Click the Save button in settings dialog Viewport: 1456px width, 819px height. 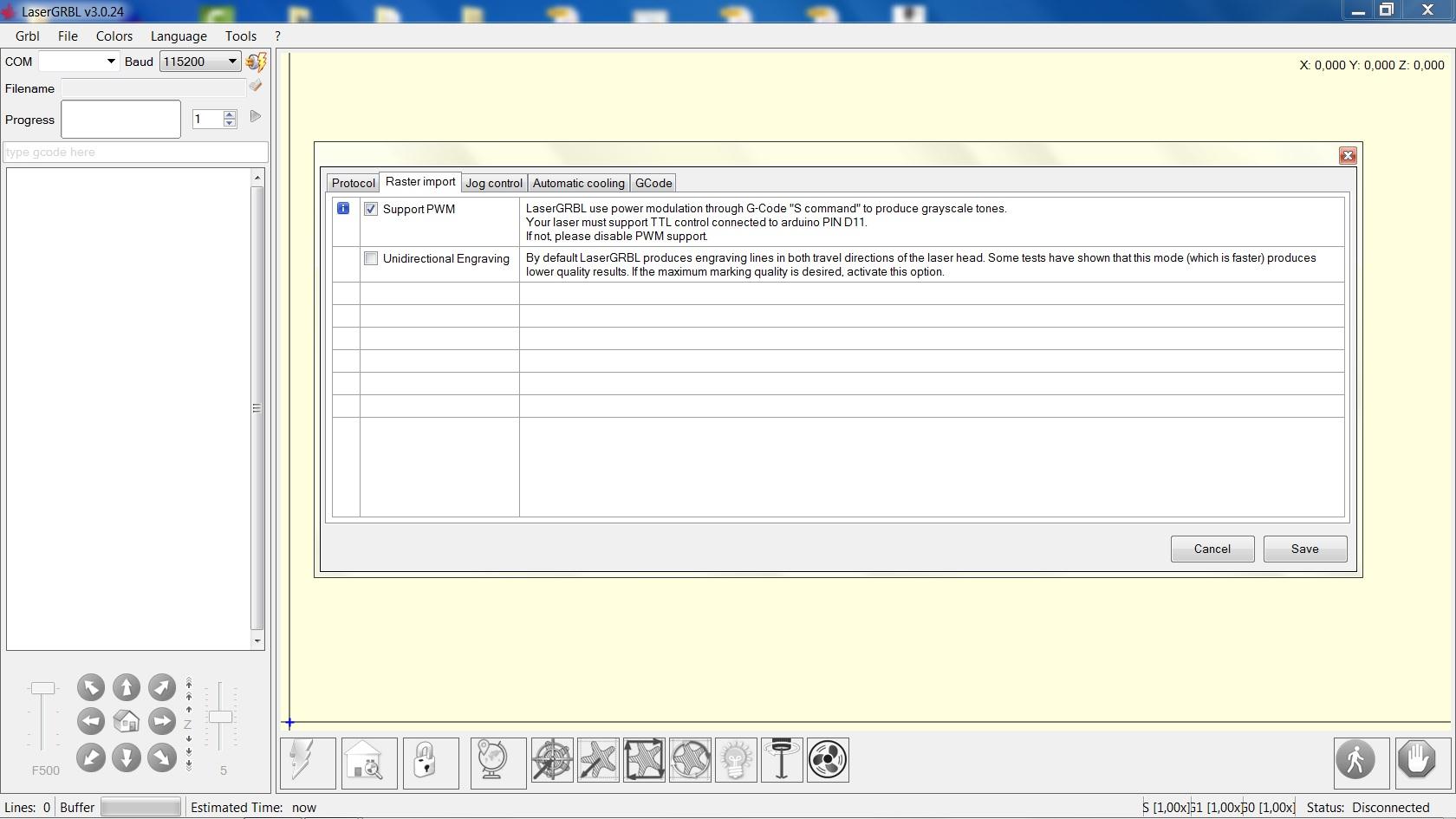[x=1305, y=549]
